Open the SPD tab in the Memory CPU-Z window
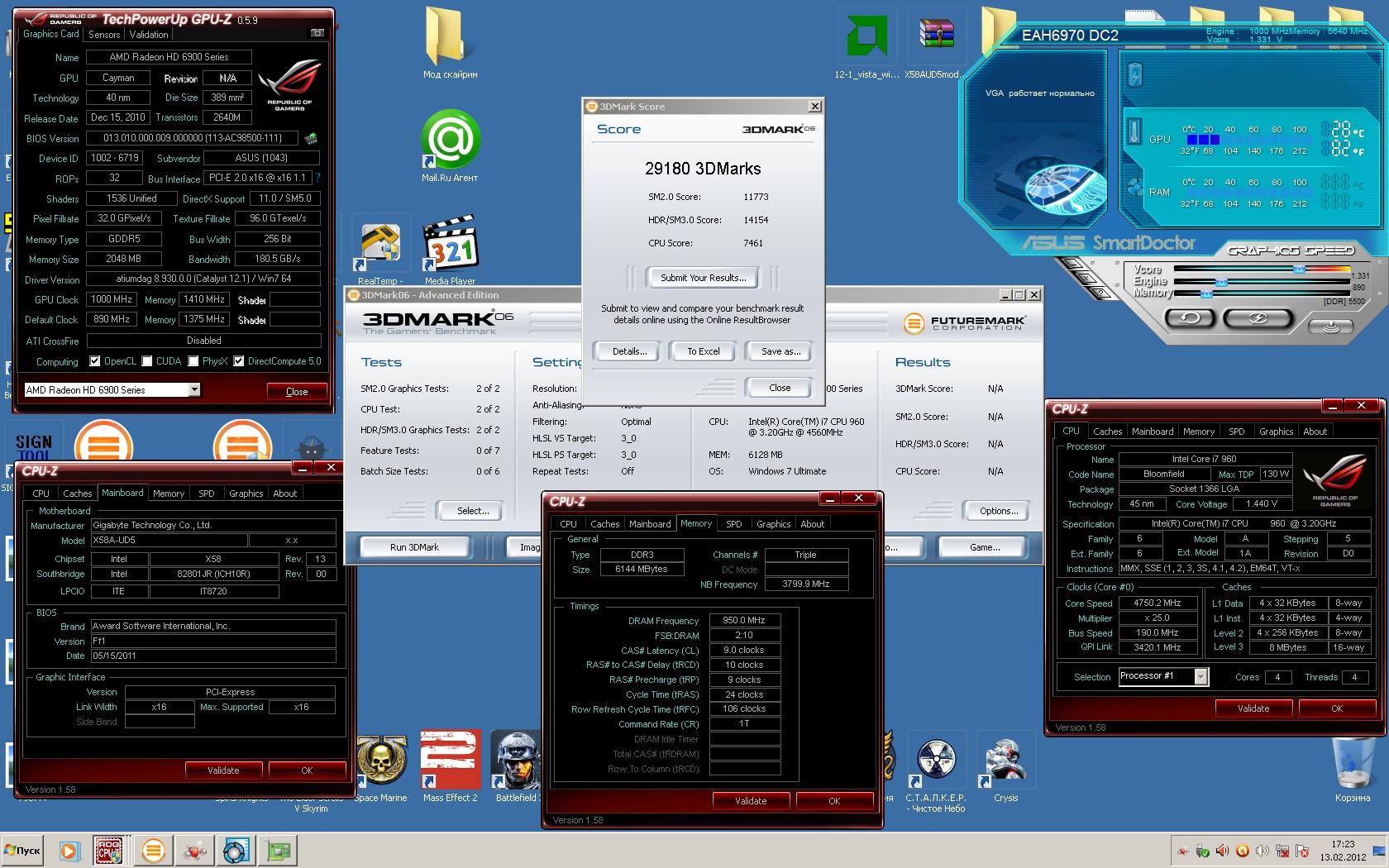1389x868 pixels. [733, 524]
